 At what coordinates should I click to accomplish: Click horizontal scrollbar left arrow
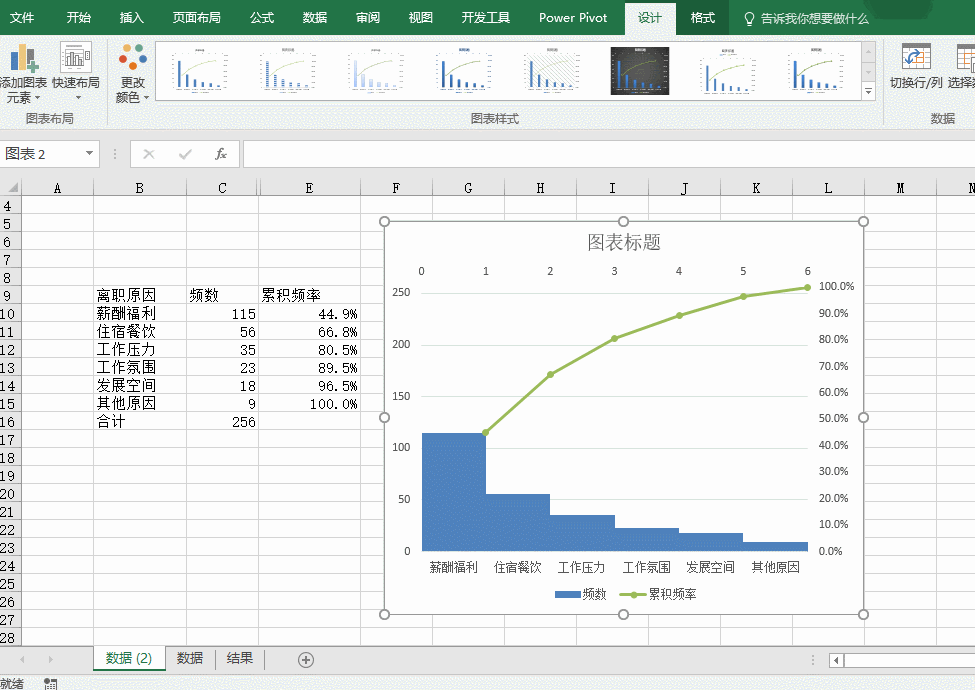coord(836,660)
